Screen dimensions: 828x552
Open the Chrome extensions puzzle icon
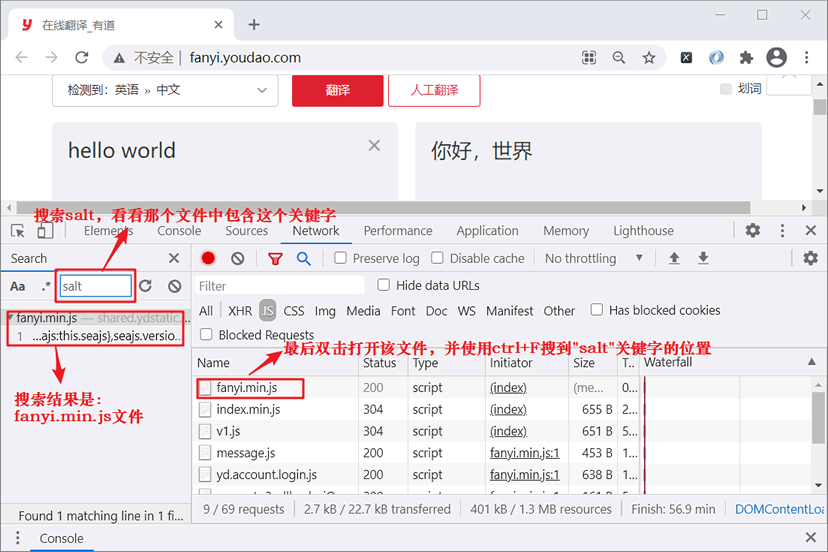pos(746,58)
